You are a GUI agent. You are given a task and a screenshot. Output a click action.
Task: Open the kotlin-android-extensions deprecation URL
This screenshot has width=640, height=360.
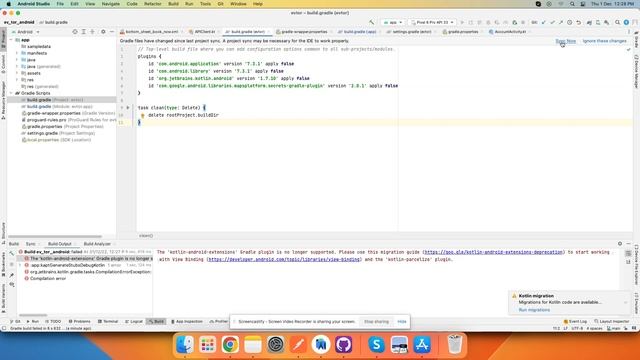493,252
